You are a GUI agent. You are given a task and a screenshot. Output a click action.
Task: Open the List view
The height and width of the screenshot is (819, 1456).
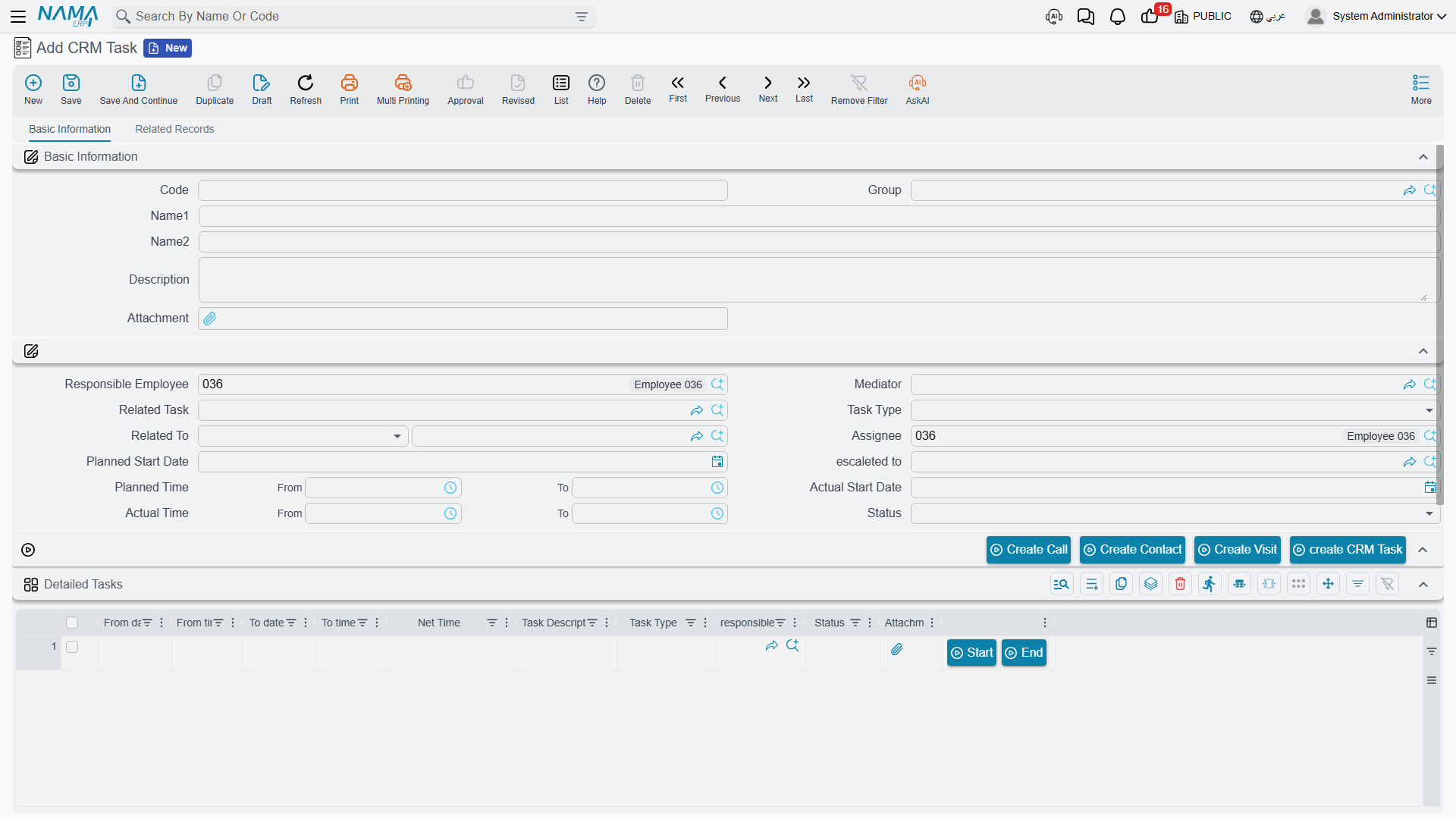[561, 89]
